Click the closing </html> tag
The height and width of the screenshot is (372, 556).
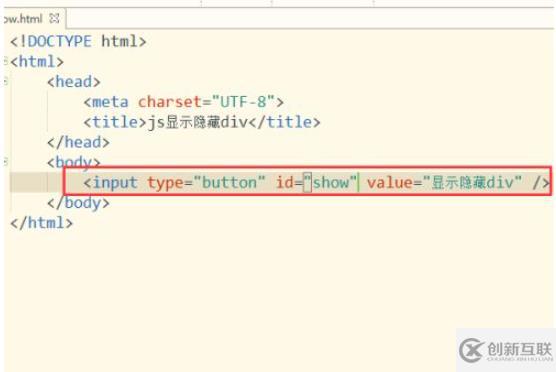(41, 223)
